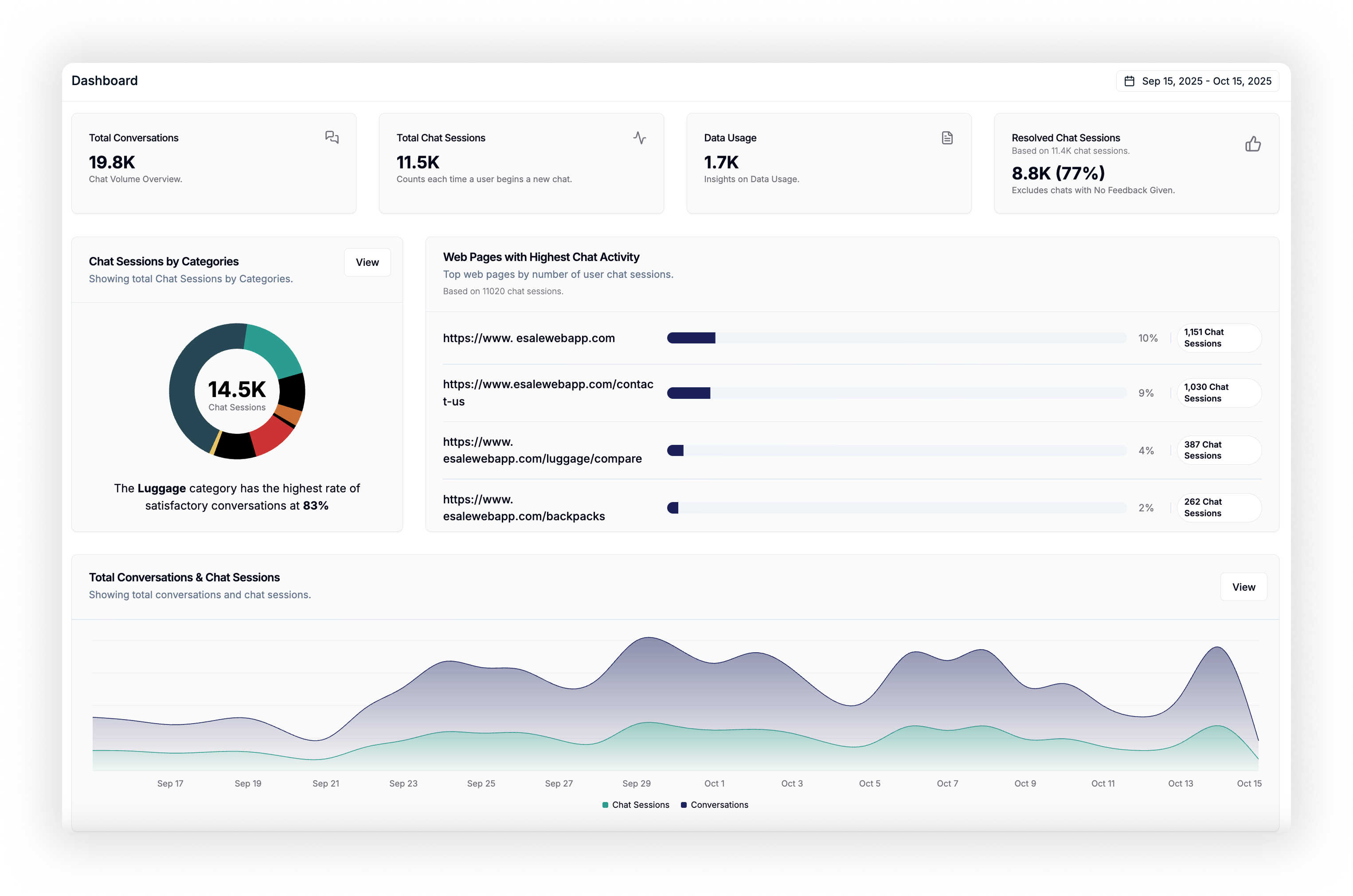Click the 1,030 Chat Sessions badge
Screen dimensions: 1353x896
1219,393
